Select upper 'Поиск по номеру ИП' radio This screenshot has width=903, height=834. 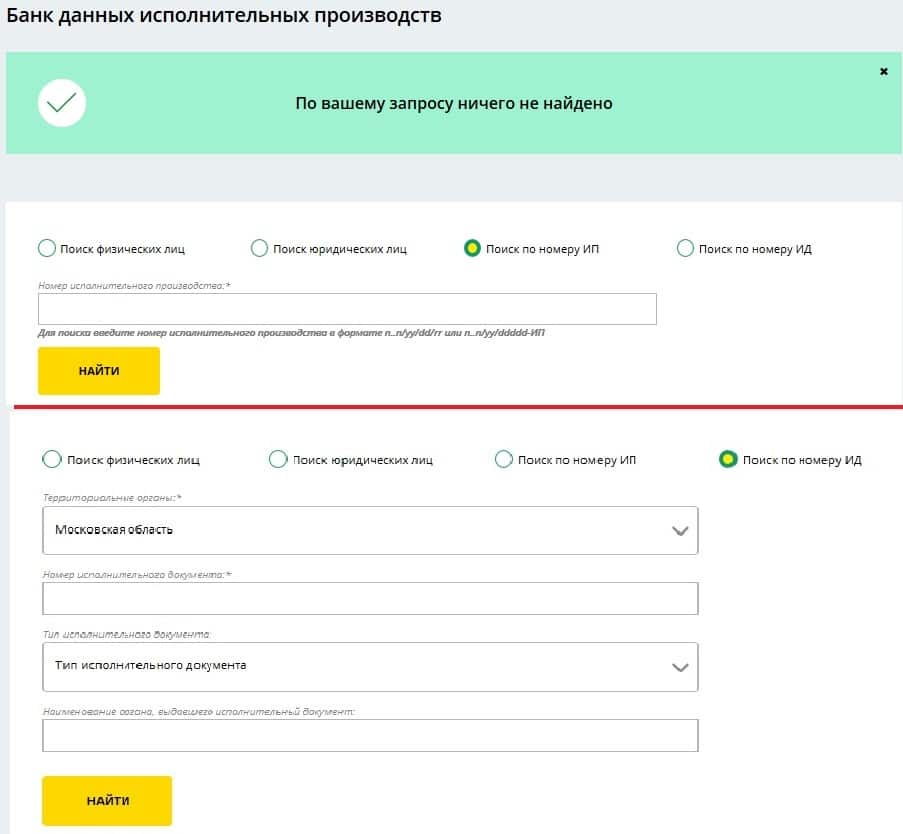472,248
